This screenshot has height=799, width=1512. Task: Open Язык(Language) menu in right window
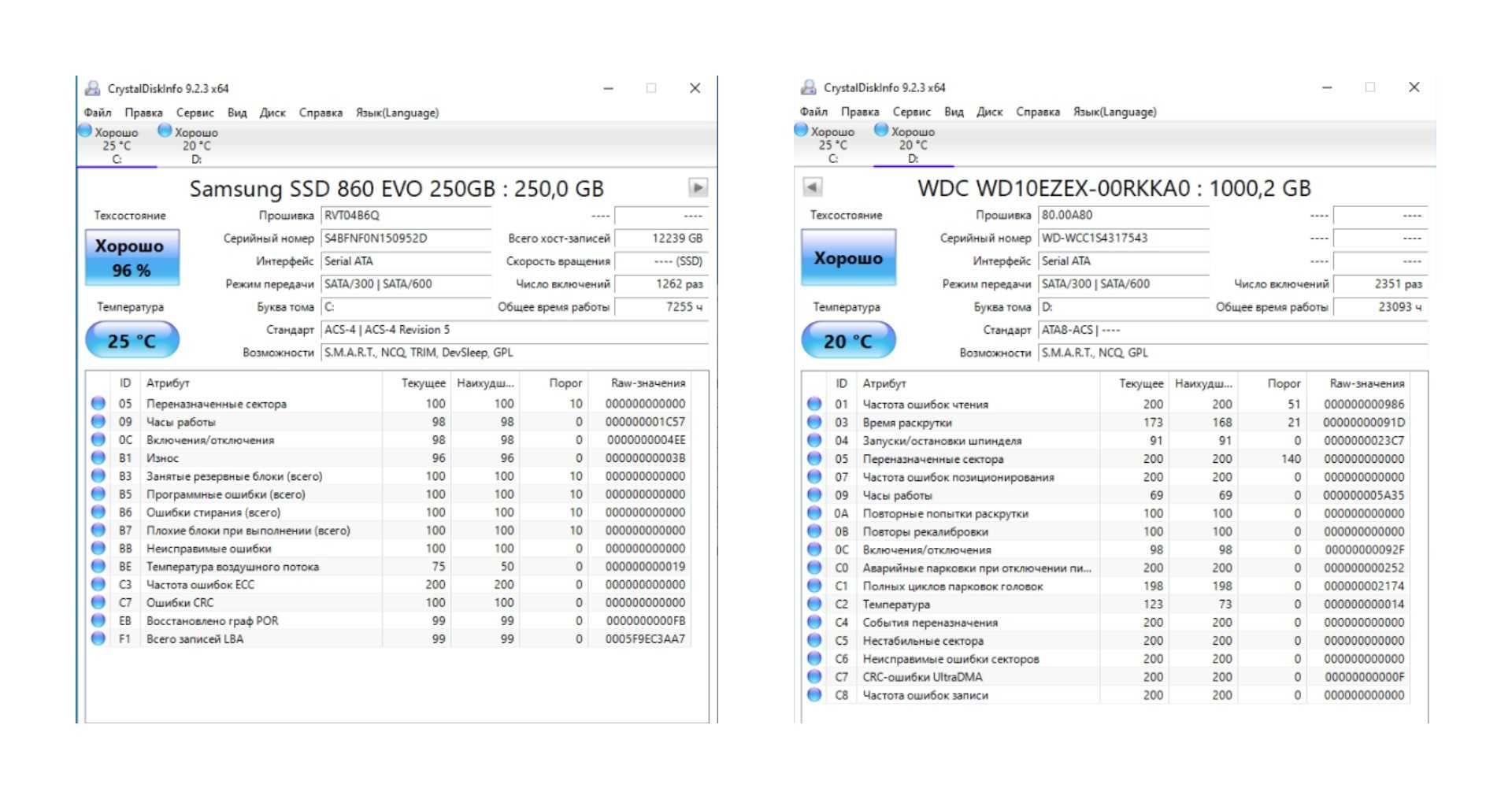click(1114, 112)
